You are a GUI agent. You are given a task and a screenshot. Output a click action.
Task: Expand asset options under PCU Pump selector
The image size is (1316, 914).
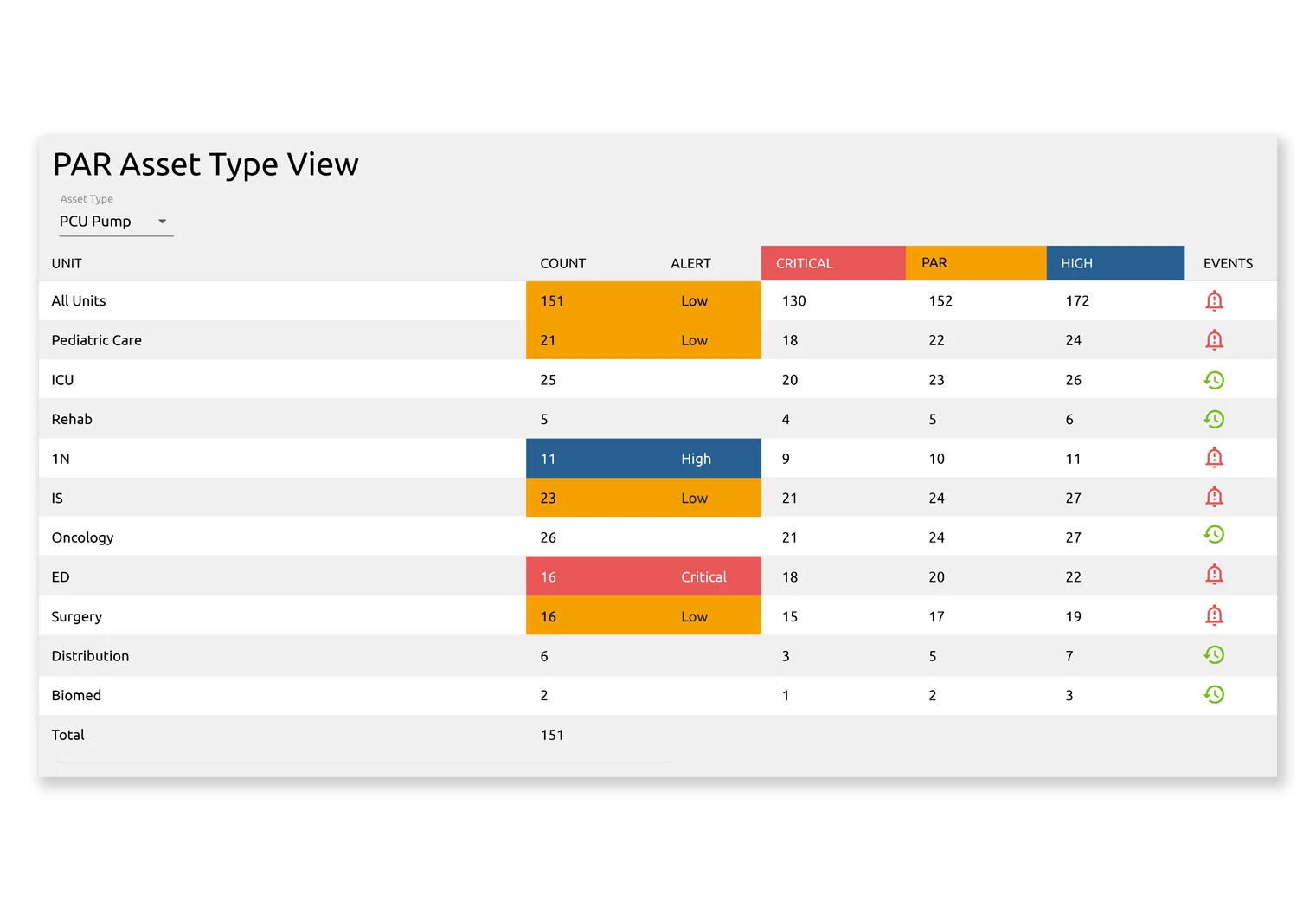(x=162, y=221)
